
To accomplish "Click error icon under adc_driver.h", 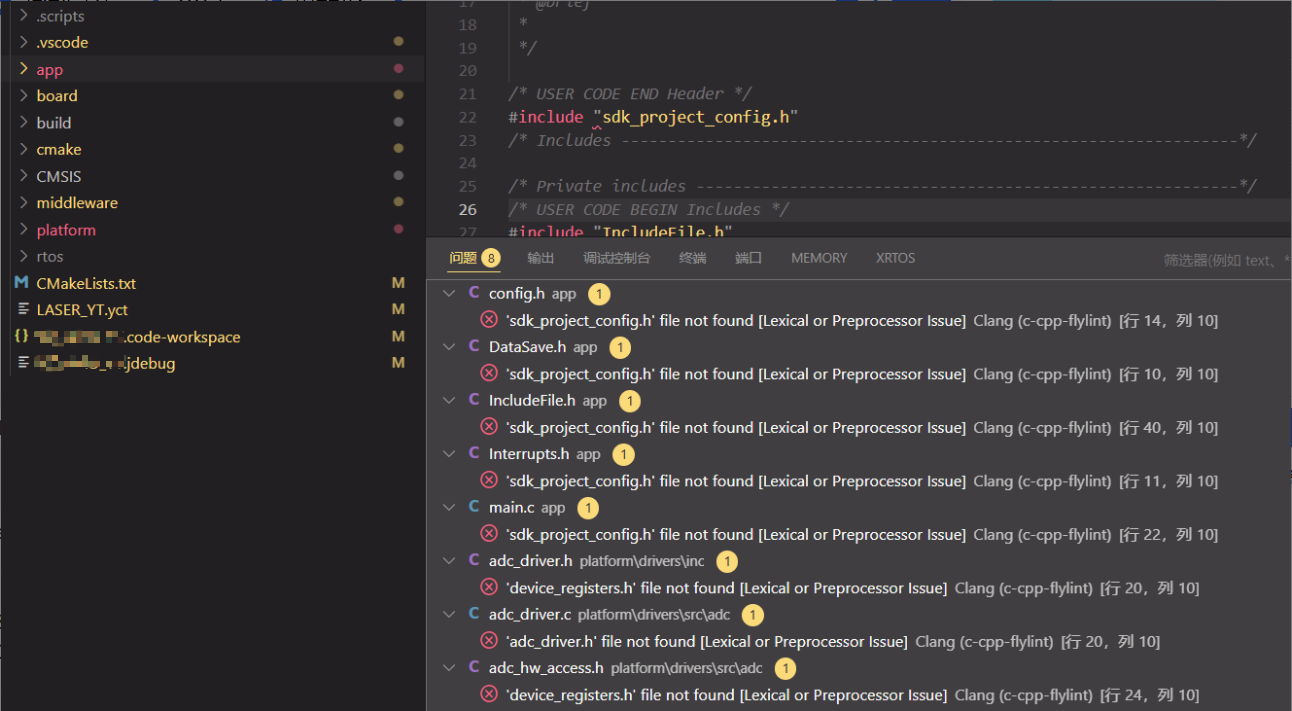I will 489,587.
